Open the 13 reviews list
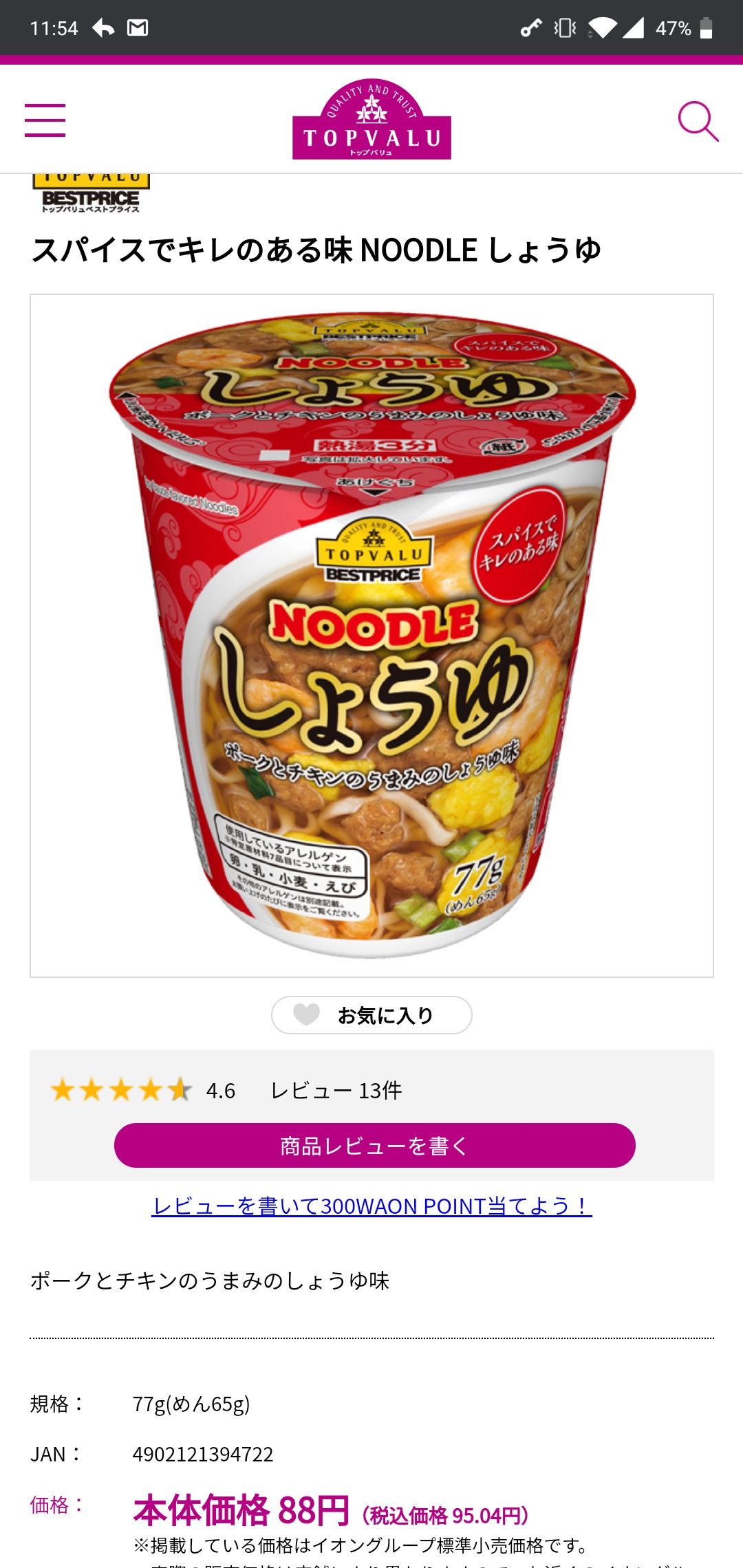The height and width of the screenshot is (1568, 743). [336, 1090]
